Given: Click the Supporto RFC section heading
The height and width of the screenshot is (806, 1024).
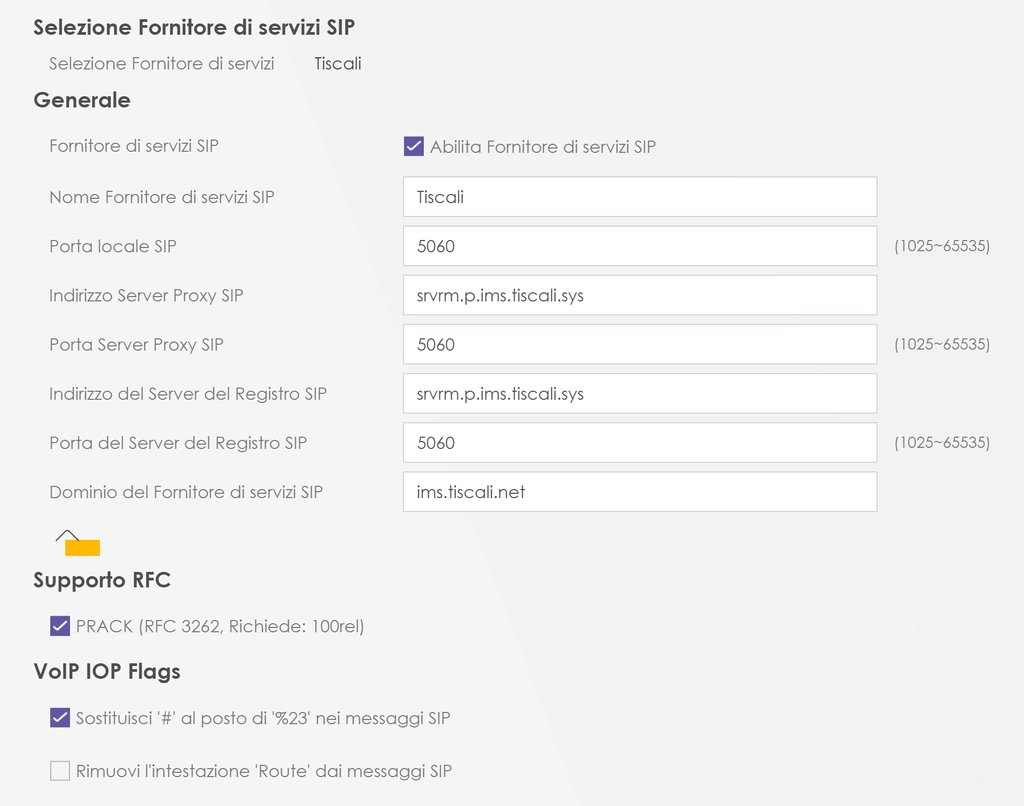Looking at the screenshot, I should point(102,581).
